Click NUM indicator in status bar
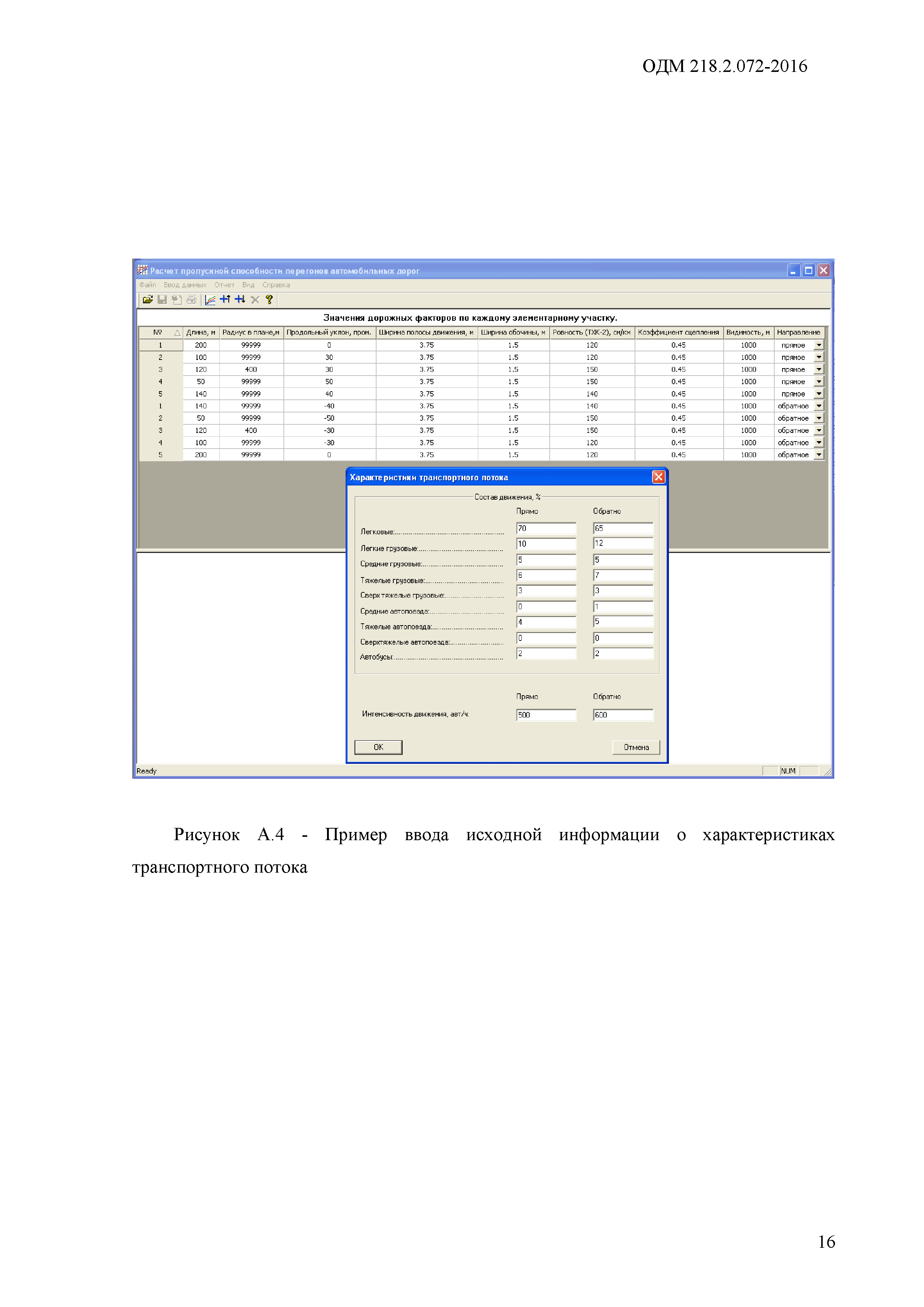924x1307 pixels. [x=788, y=771]
